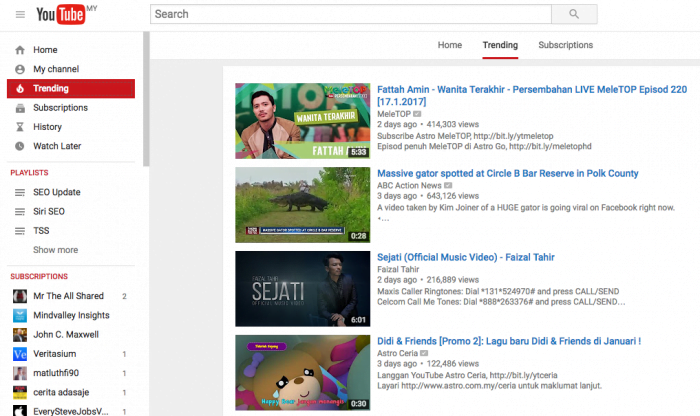Click the sidebar scrollbar
This screenshot has height=416, width=700.
tap(146, 99)
